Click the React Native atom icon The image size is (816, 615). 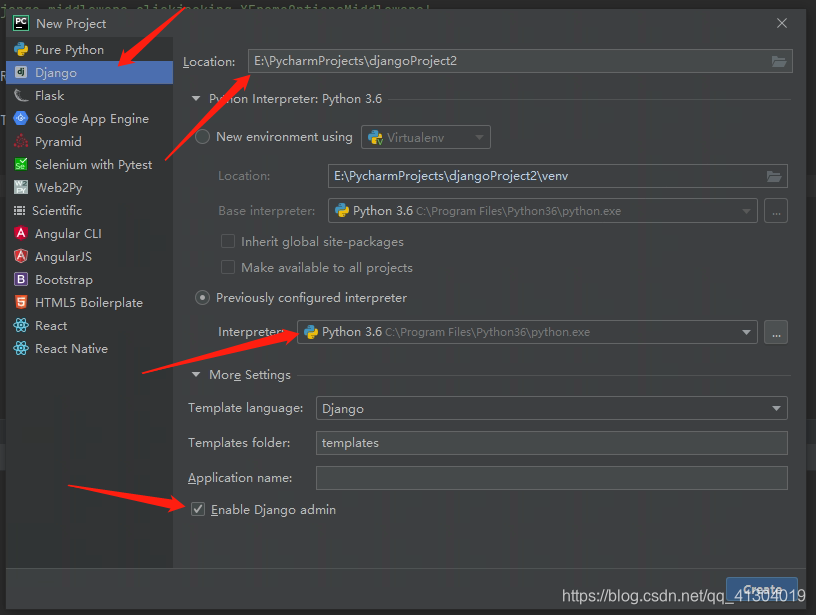tap(21, 348)
